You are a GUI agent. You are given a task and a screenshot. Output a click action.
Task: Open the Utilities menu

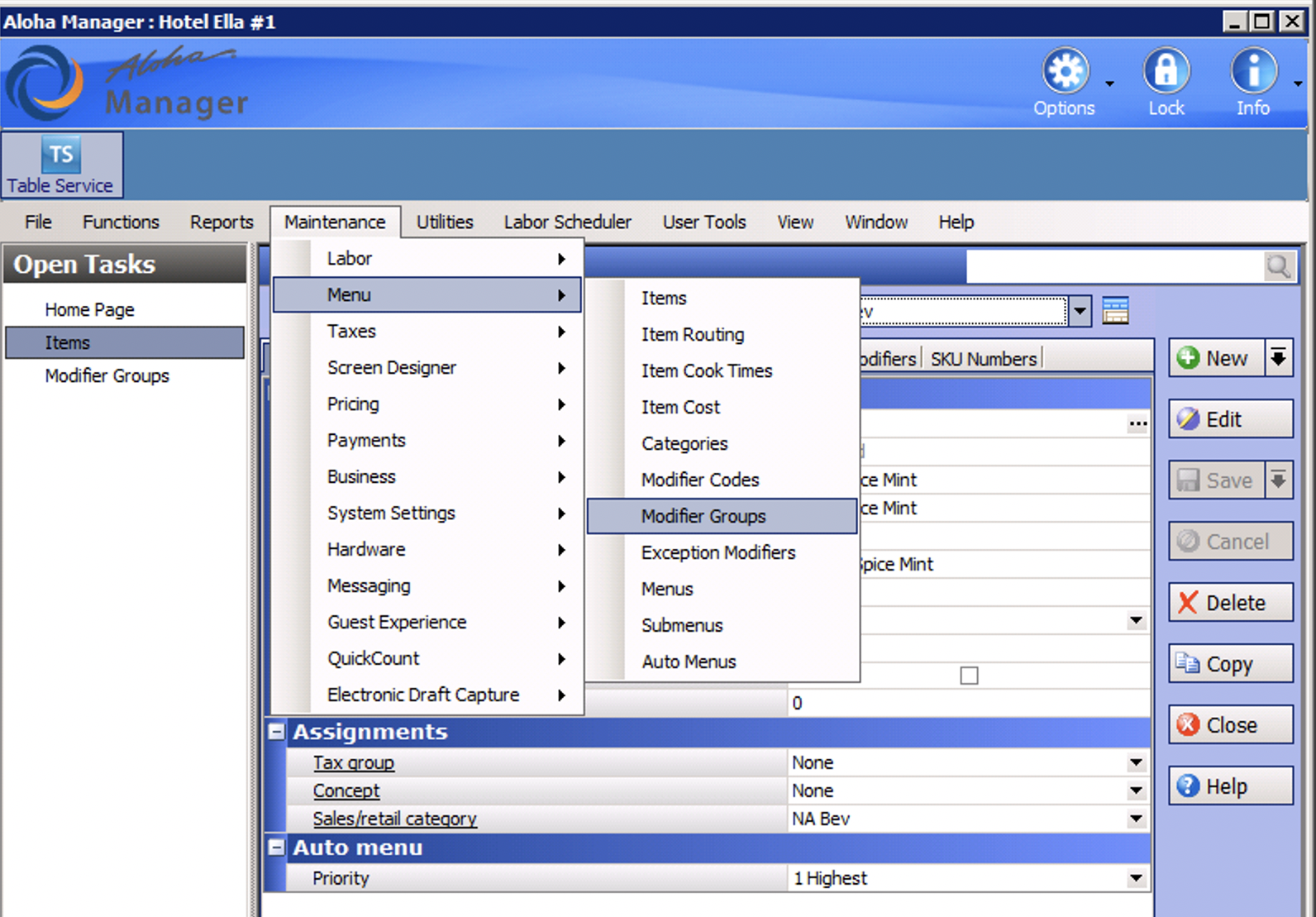click(445, 222)
